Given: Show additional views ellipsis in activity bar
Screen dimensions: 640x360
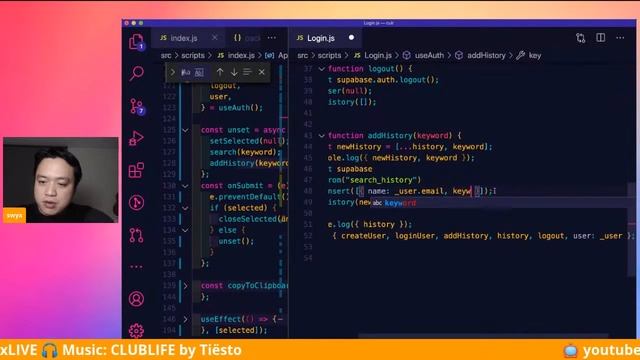Looking at the screenshot, I should click(x=136, y=267).
